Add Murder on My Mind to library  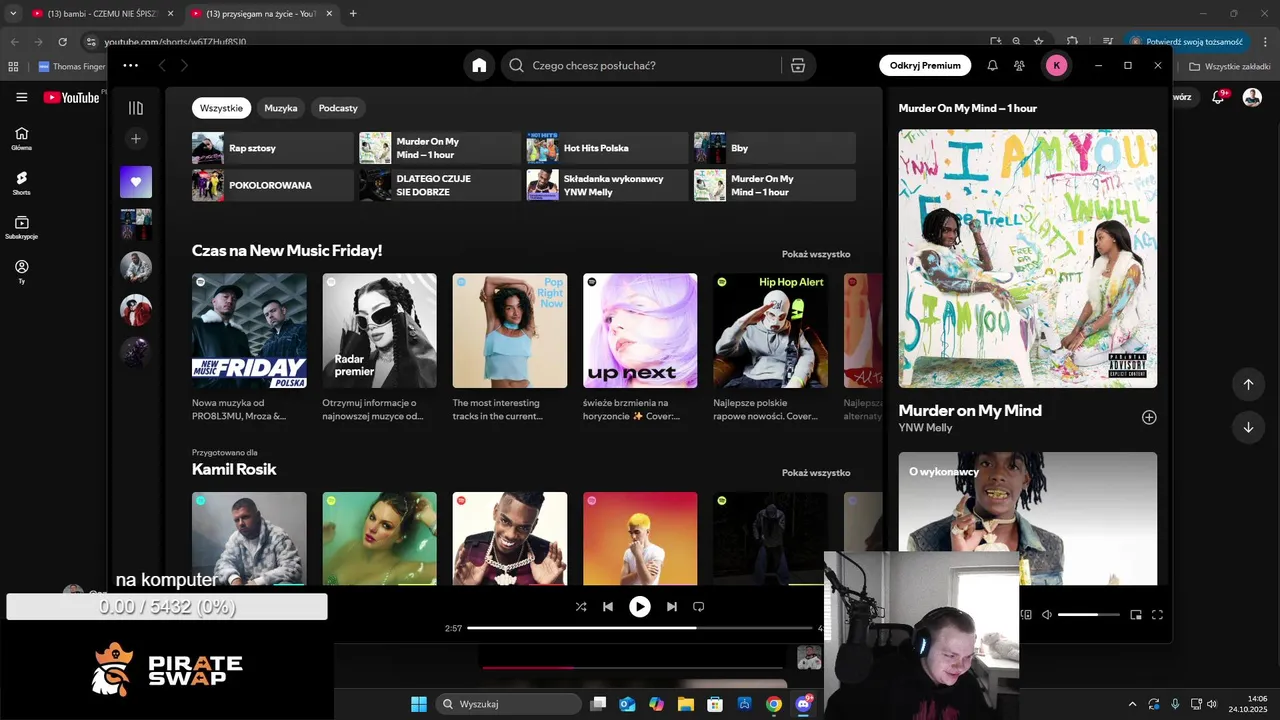[x=1149, y=417]
